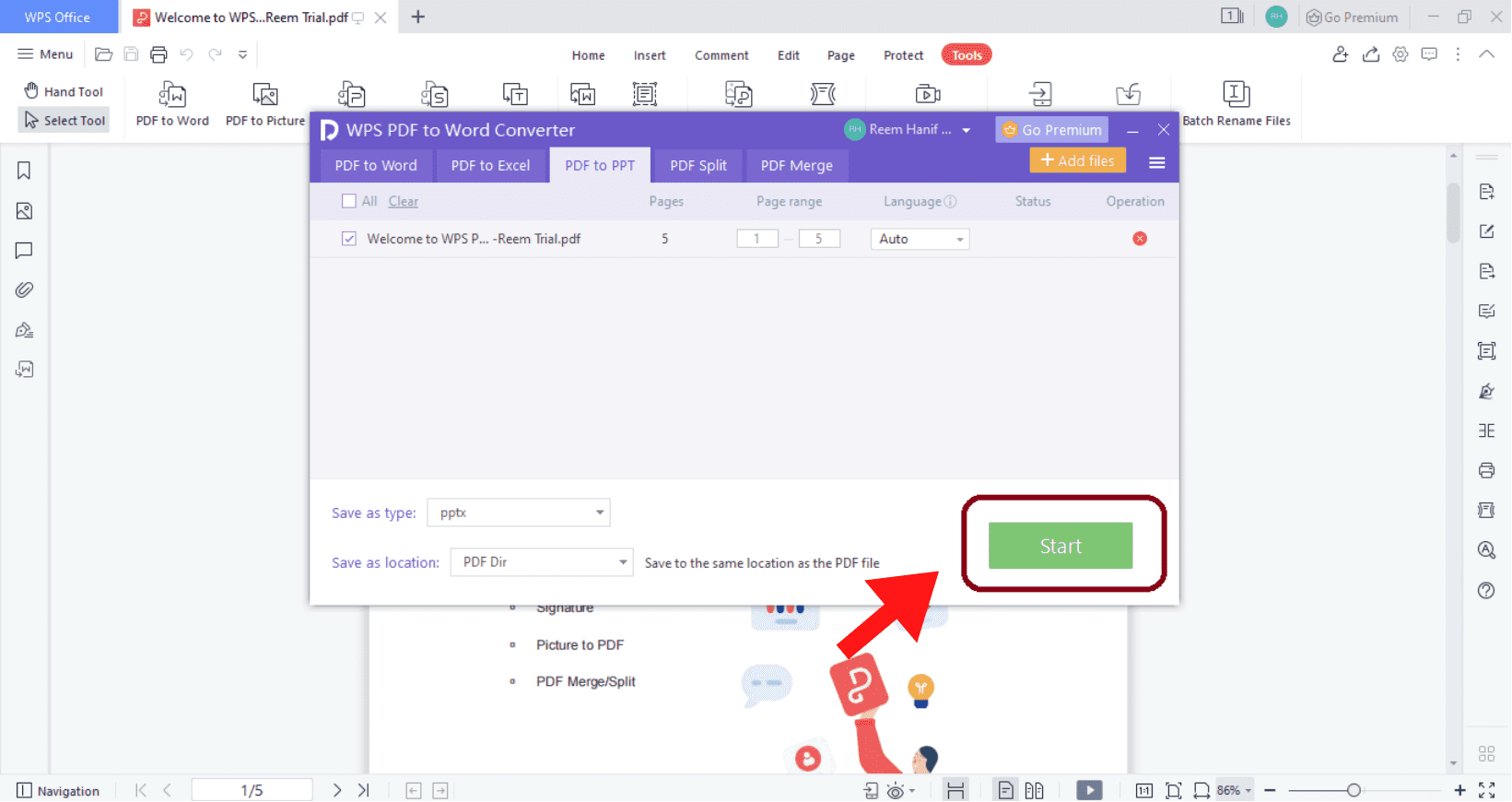
Task: Select the Hand Tool
Action: [x=64, y=91]
